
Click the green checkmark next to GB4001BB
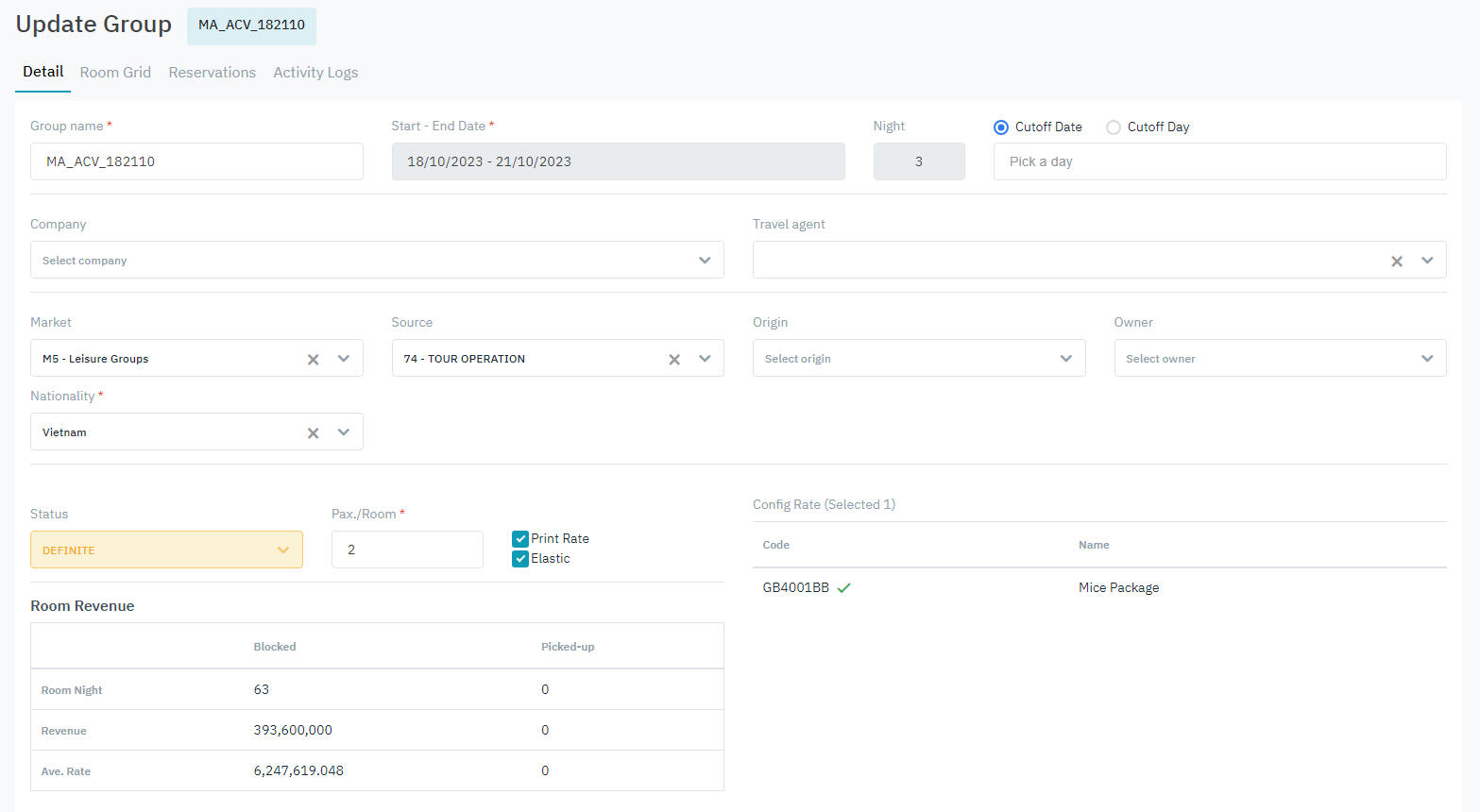tap(844, 588)
